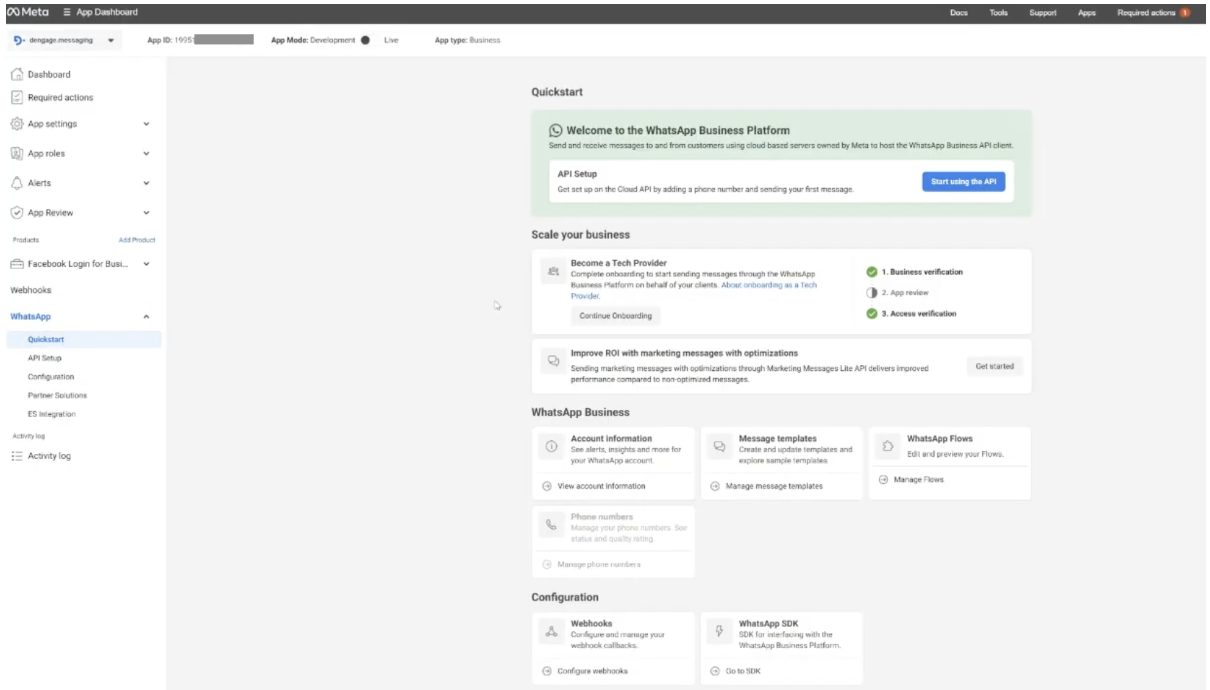Open Manage phone numbers link
1210x690 pixels.
[599, 564]
